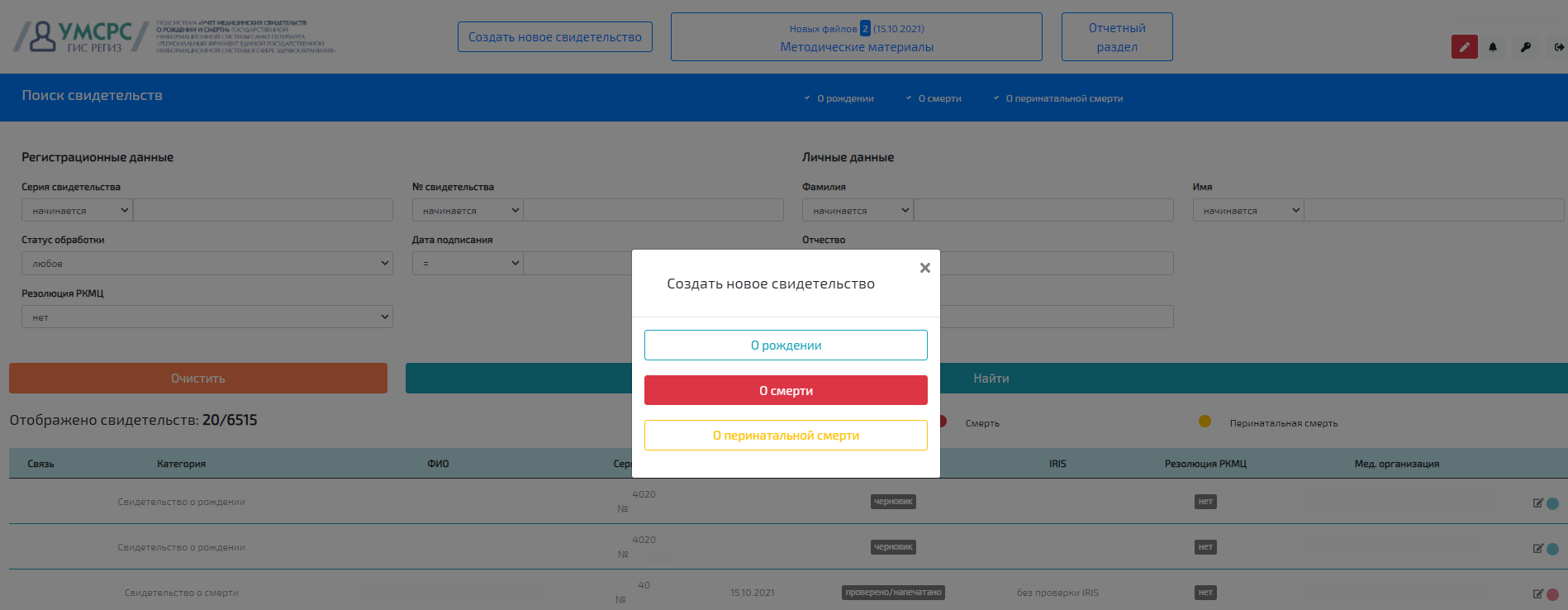Open notifications bell icon
The height and width of the screenshot is (610, 1568).
coord(1493,47)
